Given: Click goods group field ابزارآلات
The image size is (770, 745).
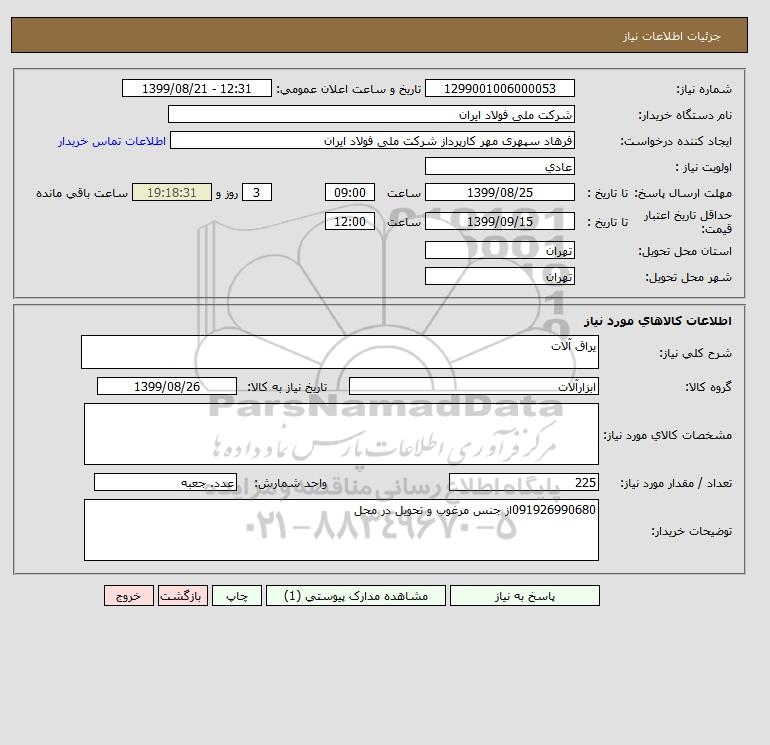Looking at the screenshot, I should (473, 386).
